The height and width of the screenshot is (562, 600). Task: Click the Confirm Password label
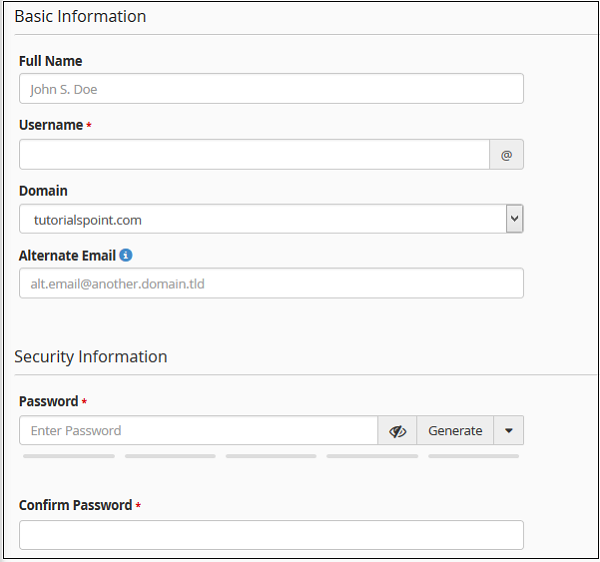(75, 506)
